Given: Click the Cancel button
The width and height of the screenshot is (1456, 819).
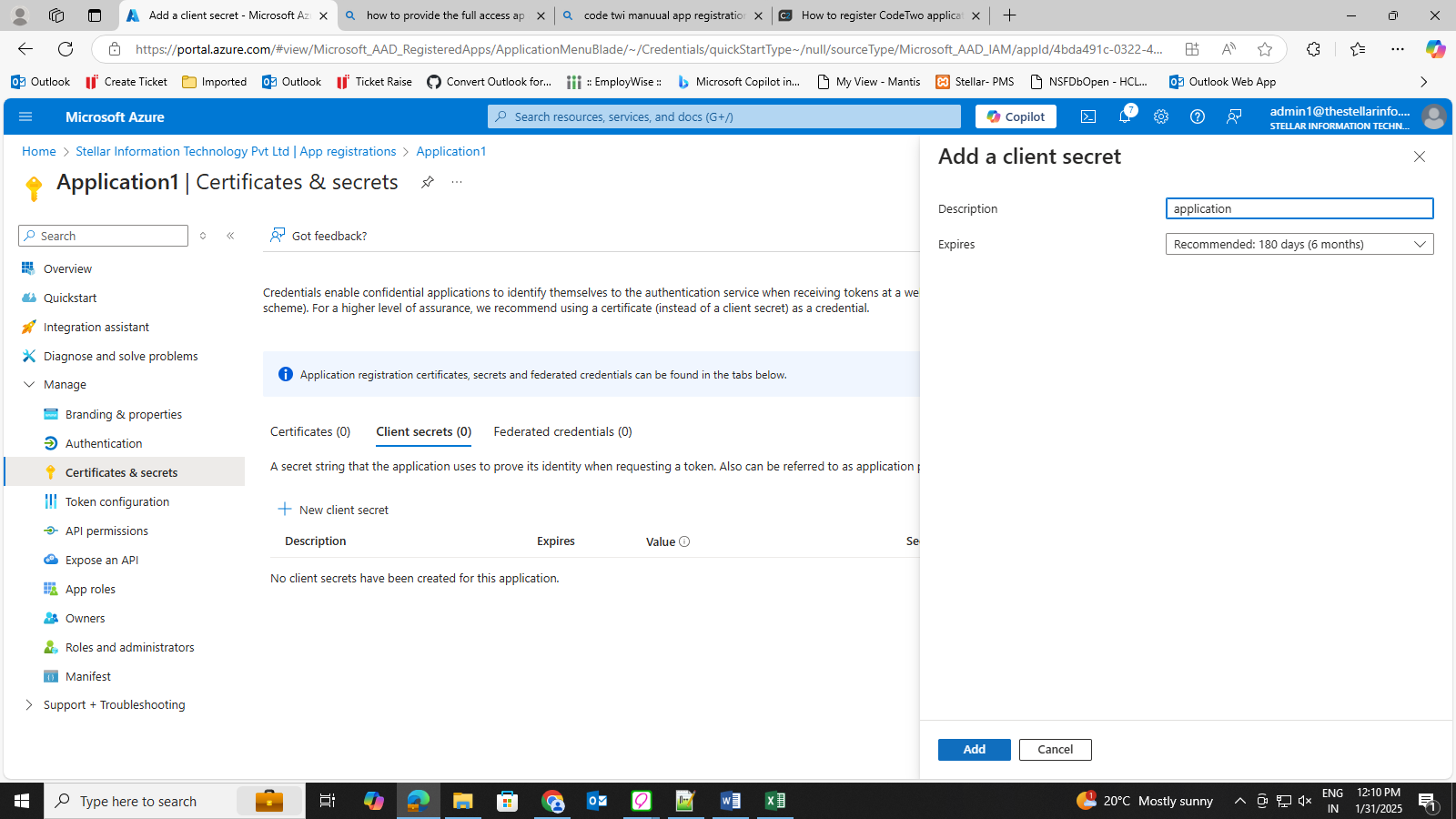Looking at the screenshot, I should (x=1056, y=750).
